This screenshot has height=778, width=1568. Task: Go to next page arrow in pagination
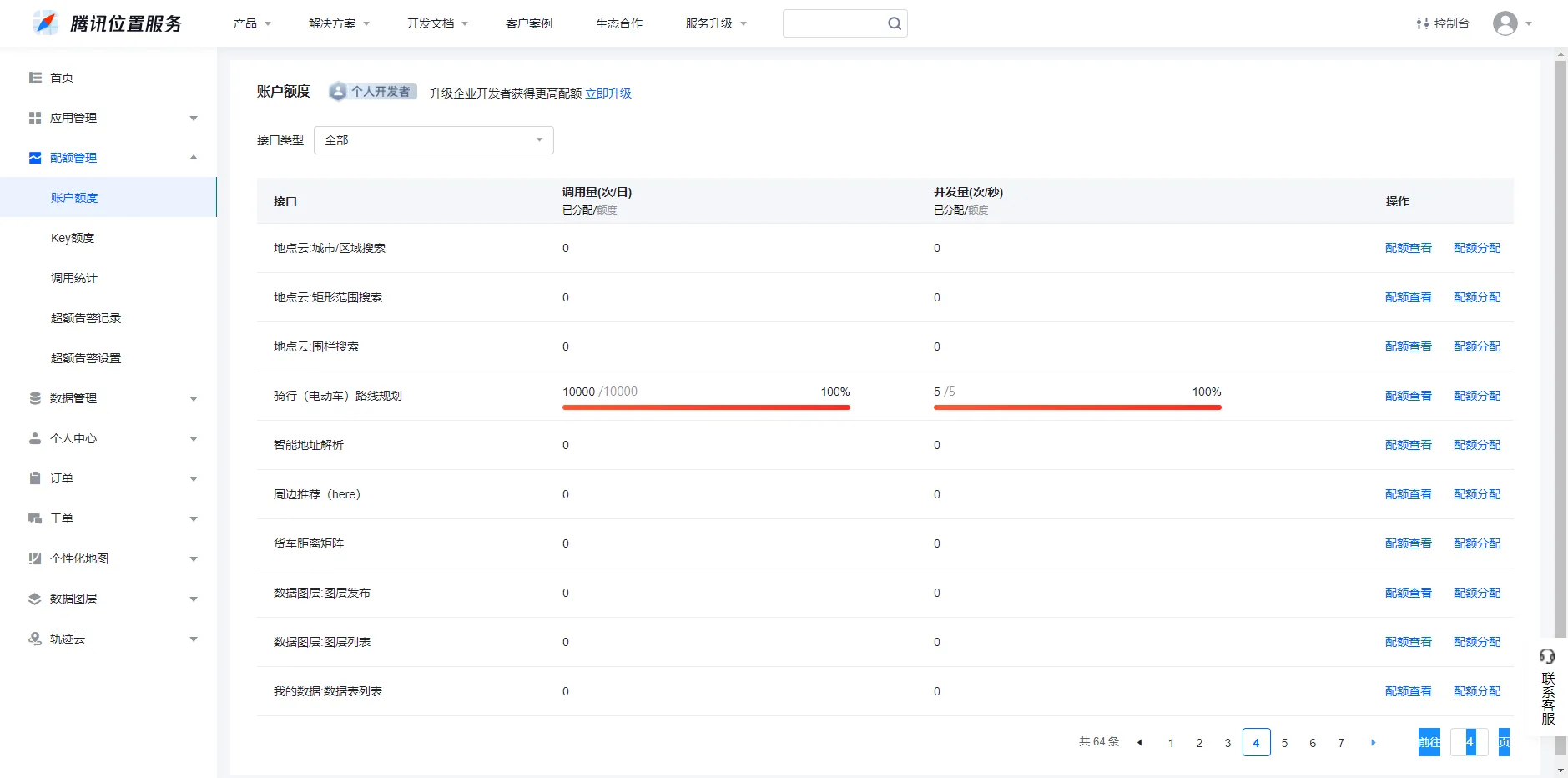point(1373,742)
